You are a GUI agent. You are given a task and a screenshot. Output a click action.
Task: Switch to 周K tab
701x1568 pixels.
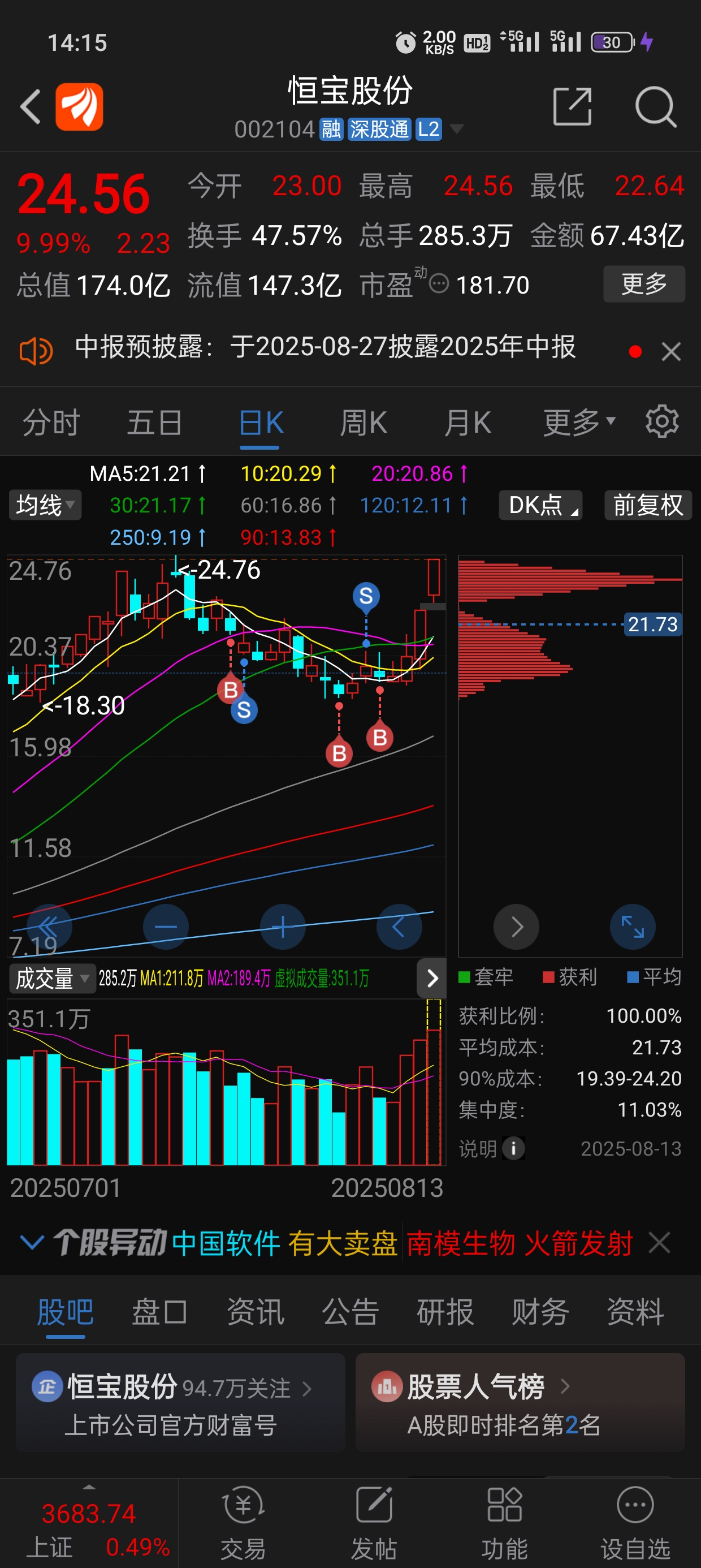[364, 422]
